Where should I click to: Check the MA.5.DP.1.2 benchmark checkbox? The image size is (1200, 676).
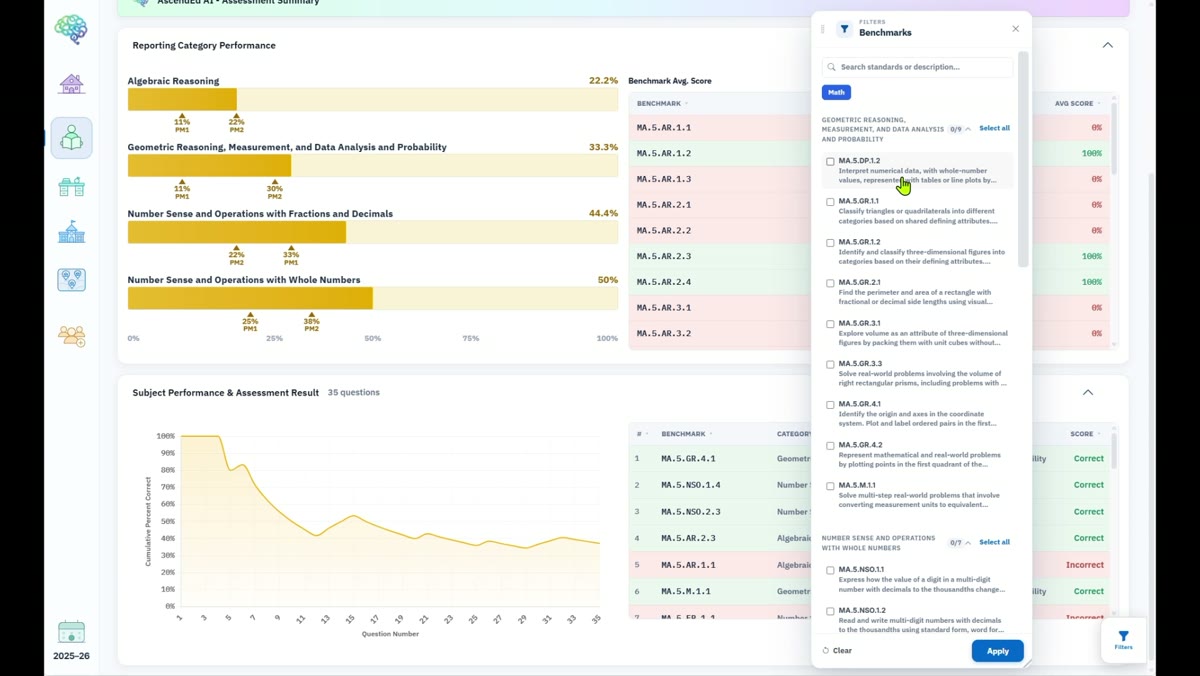click(830, 162)
